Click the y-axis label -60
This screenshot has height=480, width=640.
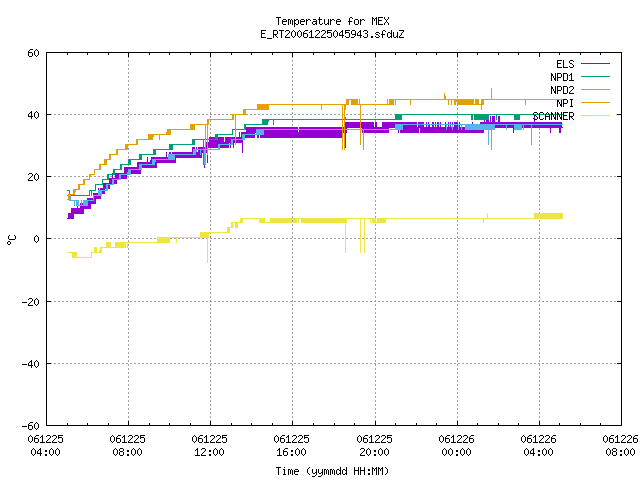point(31,426)
